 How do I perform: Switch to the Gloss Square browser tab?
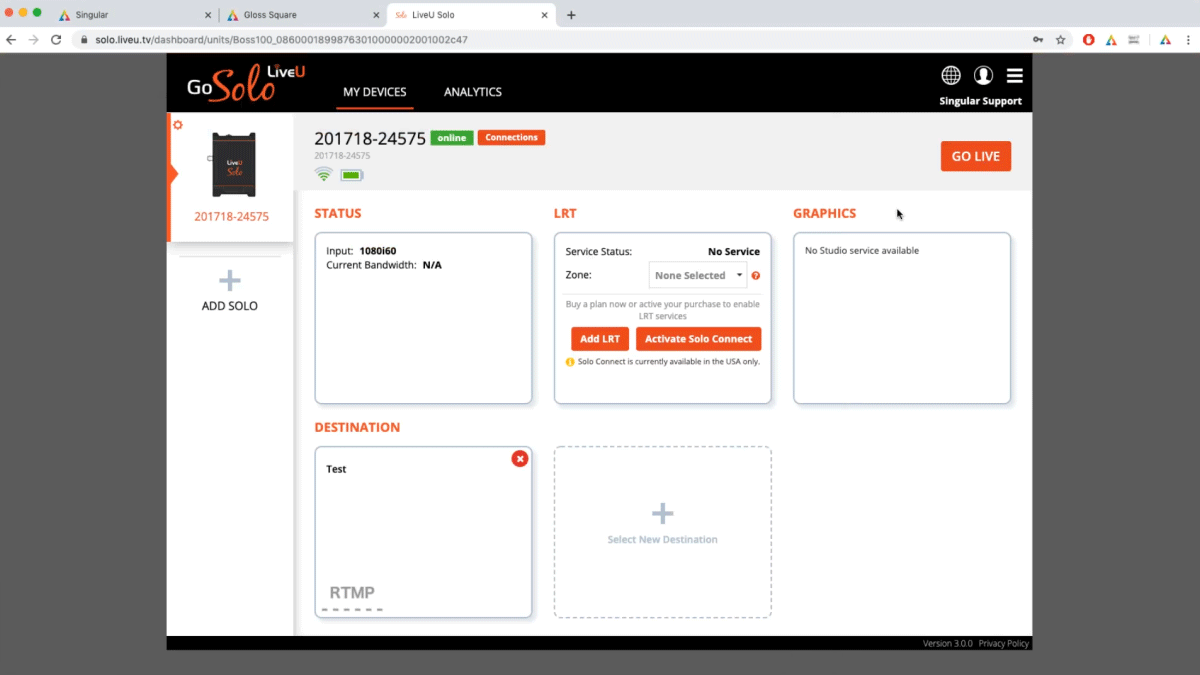pos(301,15)
